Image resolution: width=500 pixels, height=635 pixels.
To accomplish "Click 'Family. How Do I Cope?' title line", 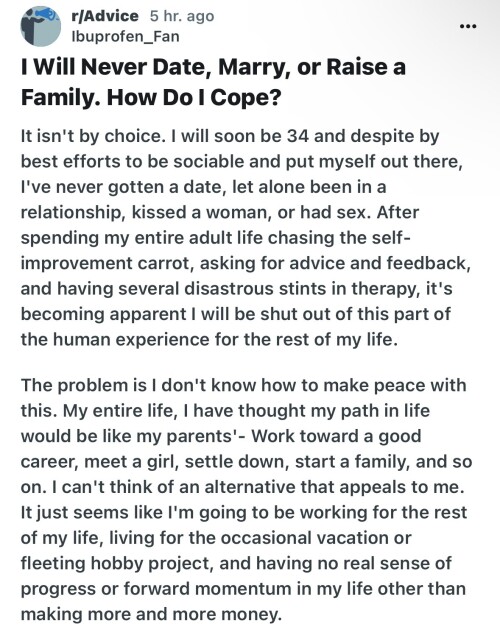I will (151, 97).
